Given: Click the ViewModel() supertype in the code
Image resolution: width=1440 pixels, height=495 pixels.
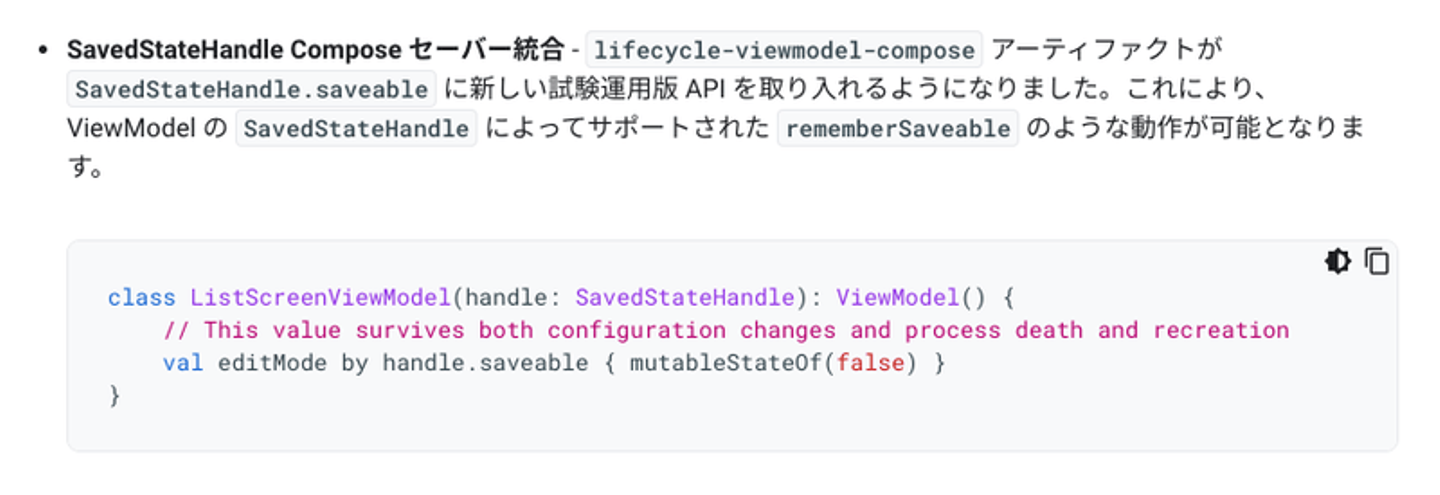Looking at the screenshot, I should point(896,298).
